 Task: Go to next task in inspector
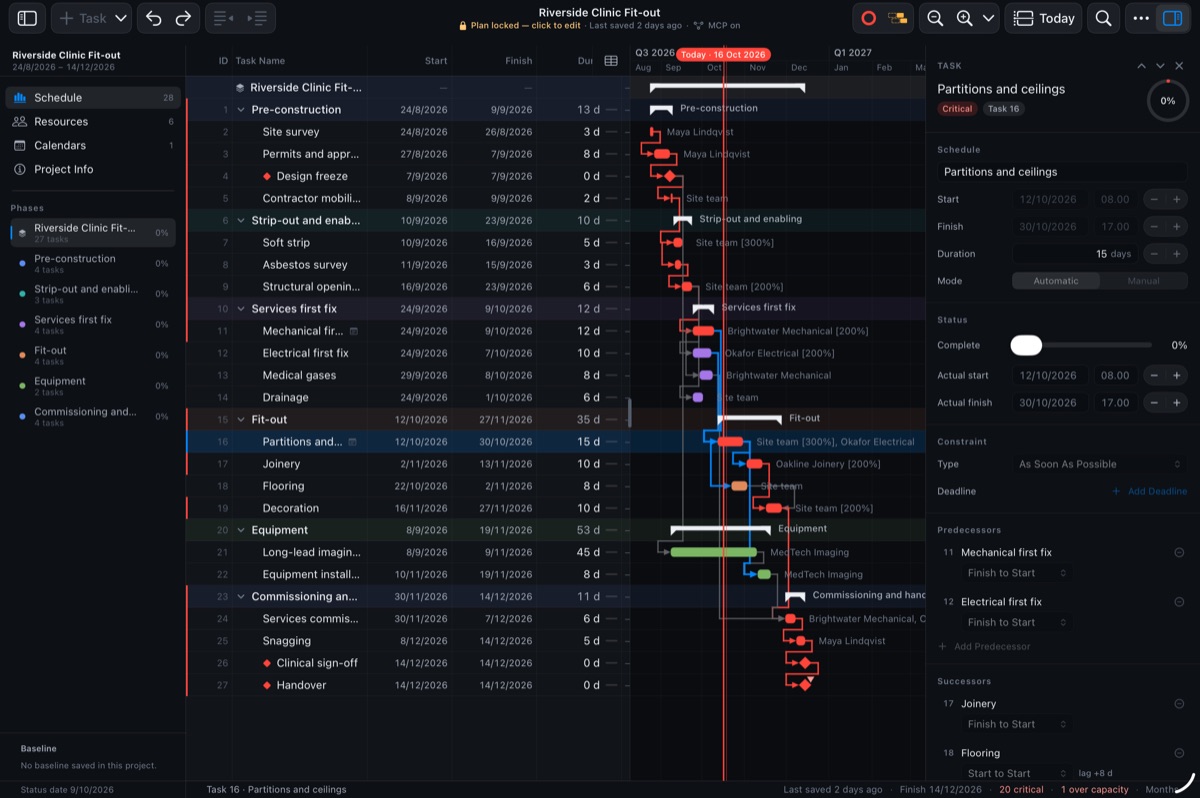[1160, 66]
